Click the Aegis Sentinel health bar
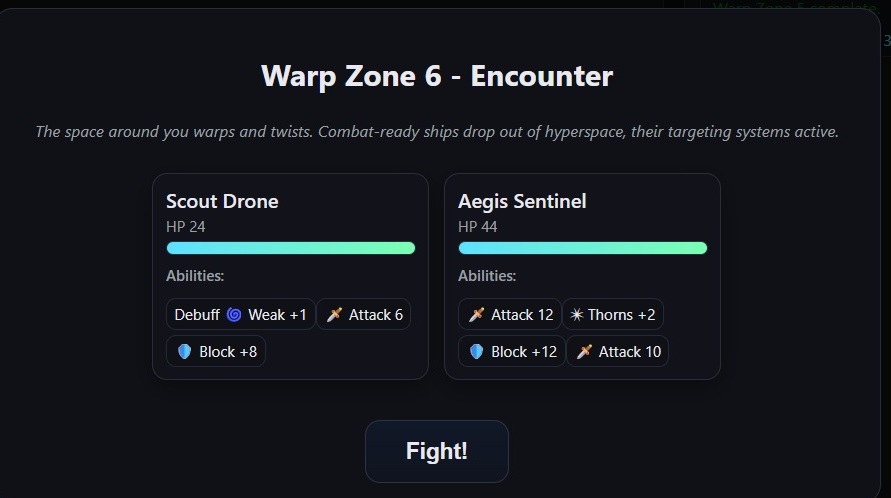 582,248
